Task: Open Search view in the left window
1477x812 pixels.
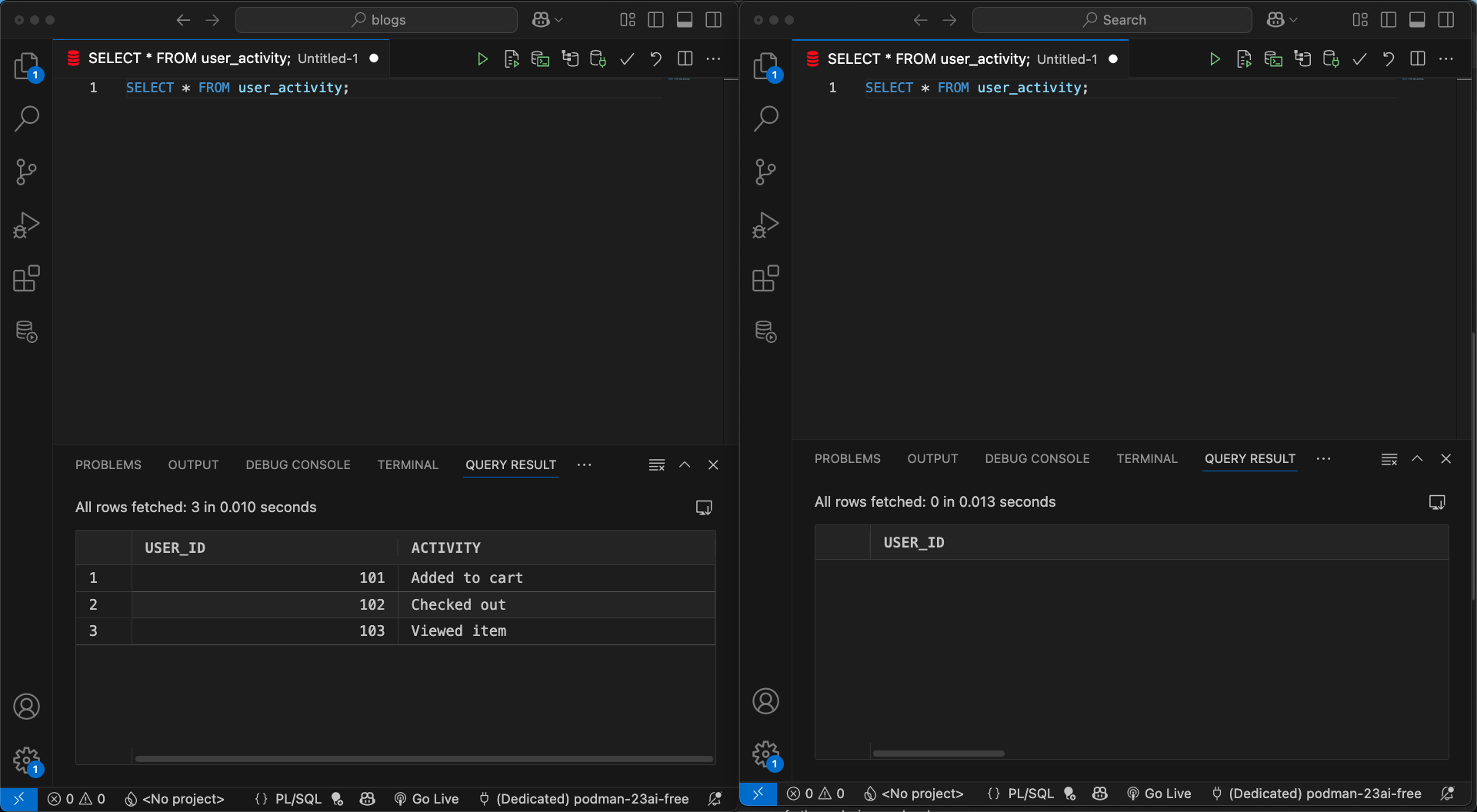Action: point(27,118)
